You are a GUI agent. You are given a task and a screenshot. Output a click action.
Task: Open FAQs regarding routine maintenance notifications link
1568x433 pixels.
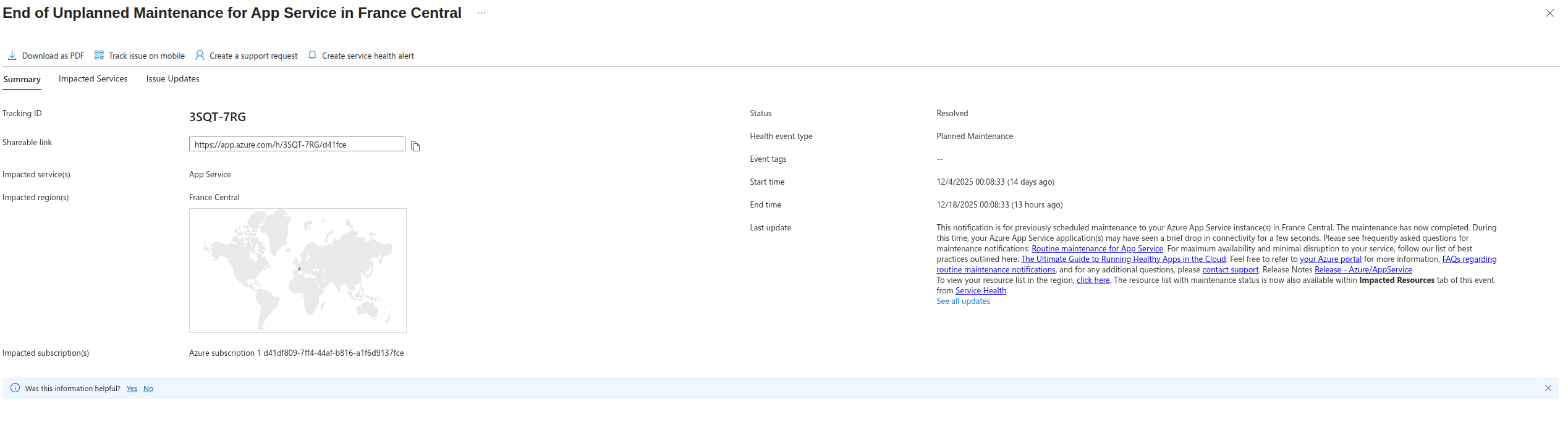tap(996, 269)
